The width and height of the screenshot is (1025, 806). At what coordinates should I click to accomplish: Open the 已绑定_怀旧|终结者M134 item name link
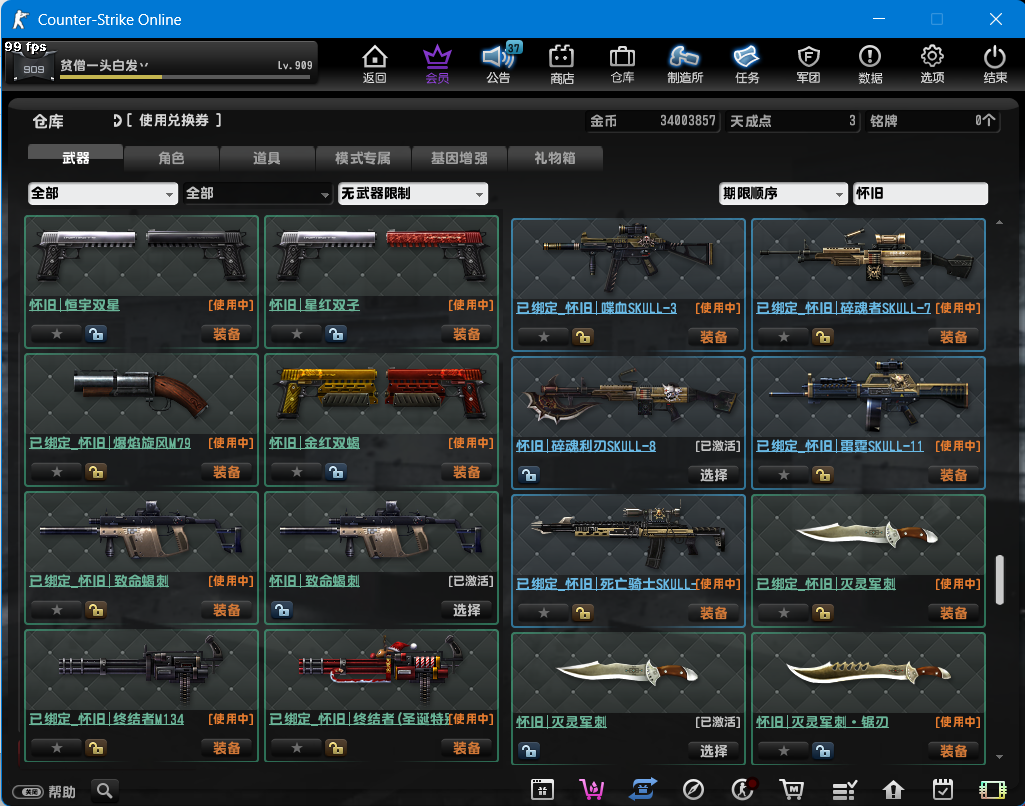click(x=107, y=719)
